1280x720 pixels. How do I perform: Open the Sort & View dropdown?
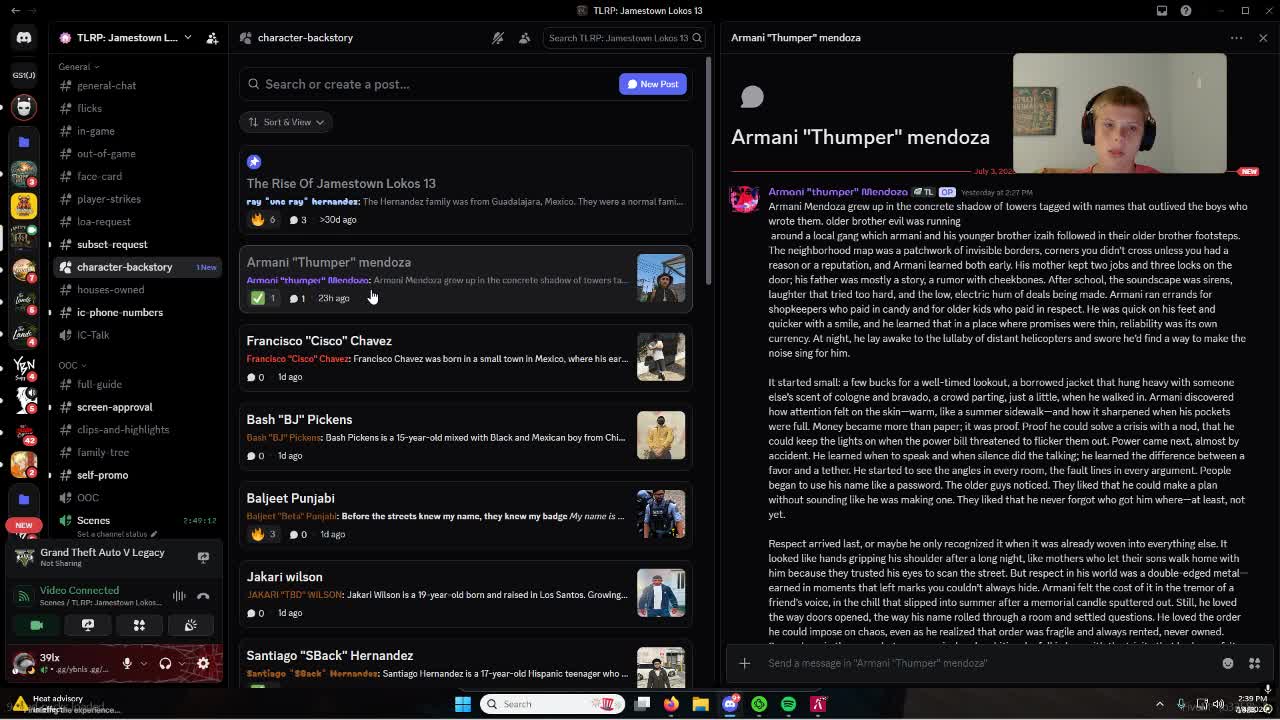click(x=287, y=122)
